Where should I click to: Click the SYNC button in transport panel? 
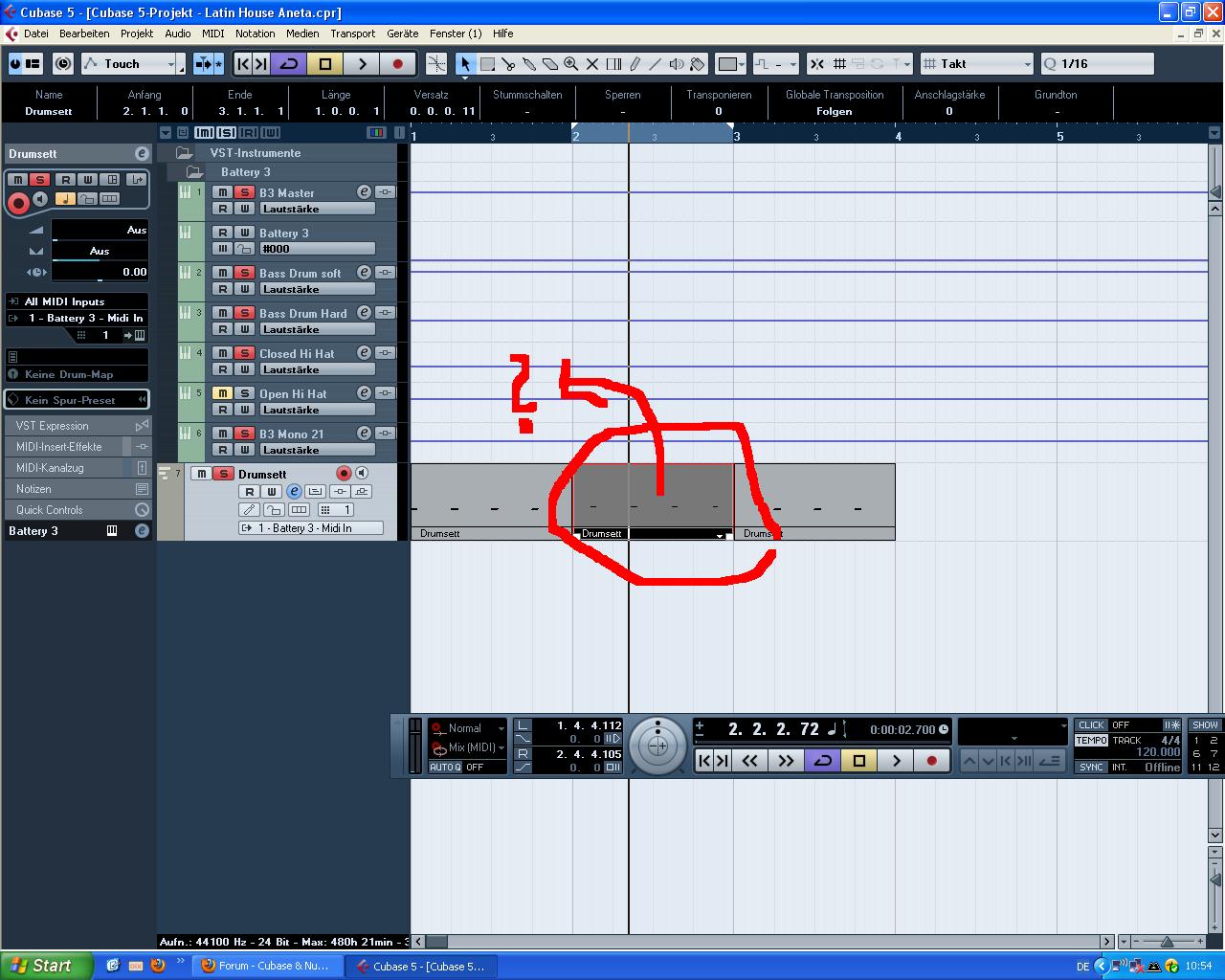click(1091, 768)
